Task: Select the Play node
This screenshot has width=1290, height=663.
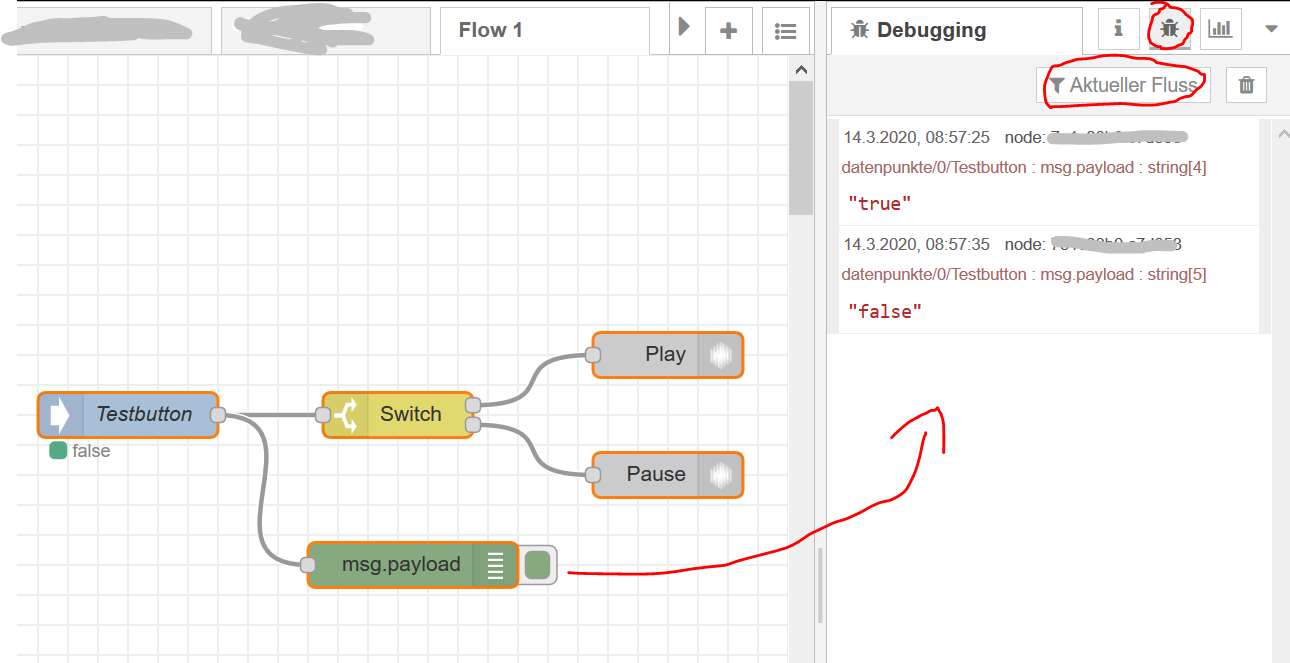Action: tap(668, 354)
